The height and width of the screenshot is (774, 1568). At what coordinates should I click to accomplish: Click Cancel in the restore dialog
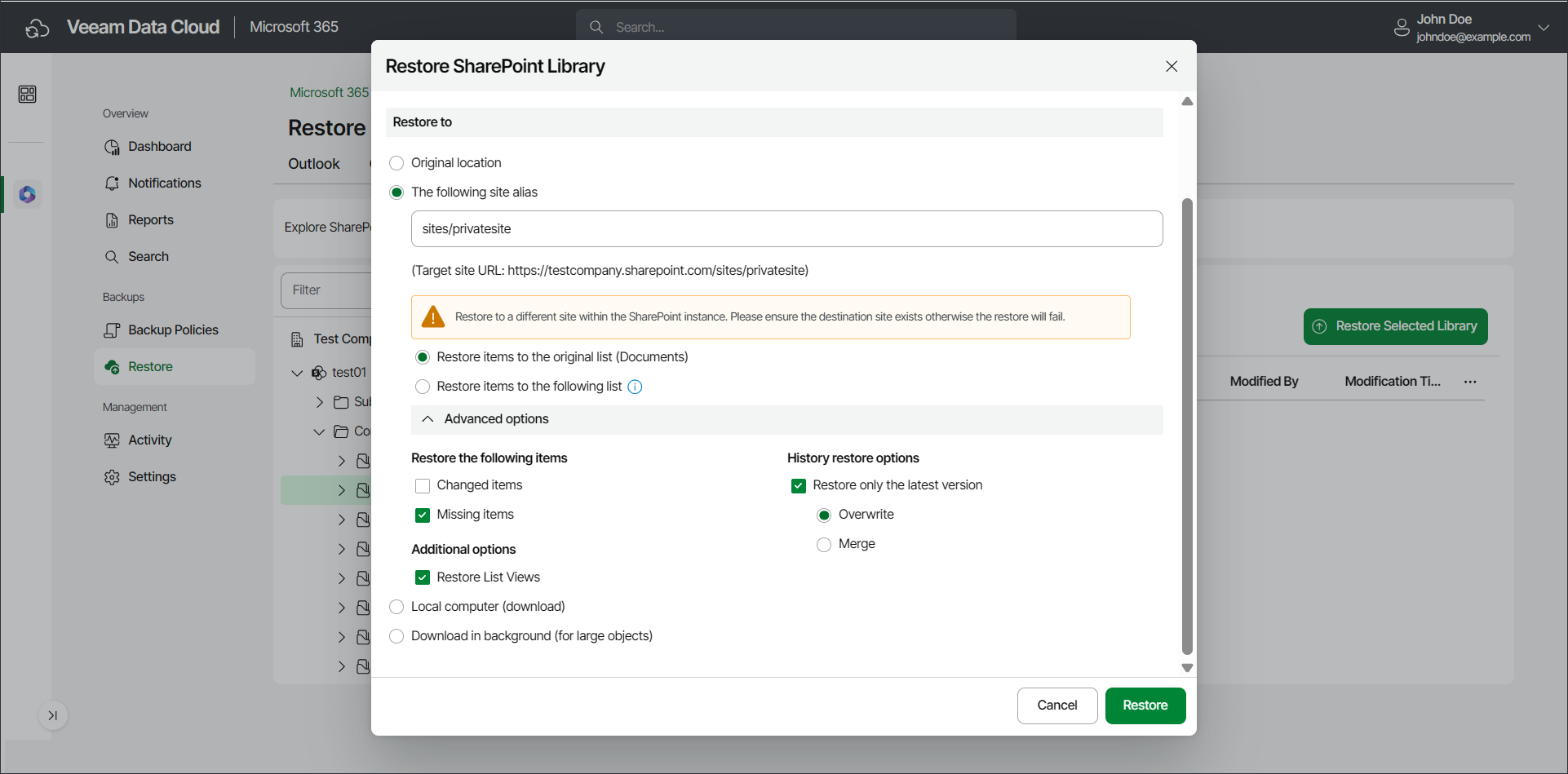1057,705
